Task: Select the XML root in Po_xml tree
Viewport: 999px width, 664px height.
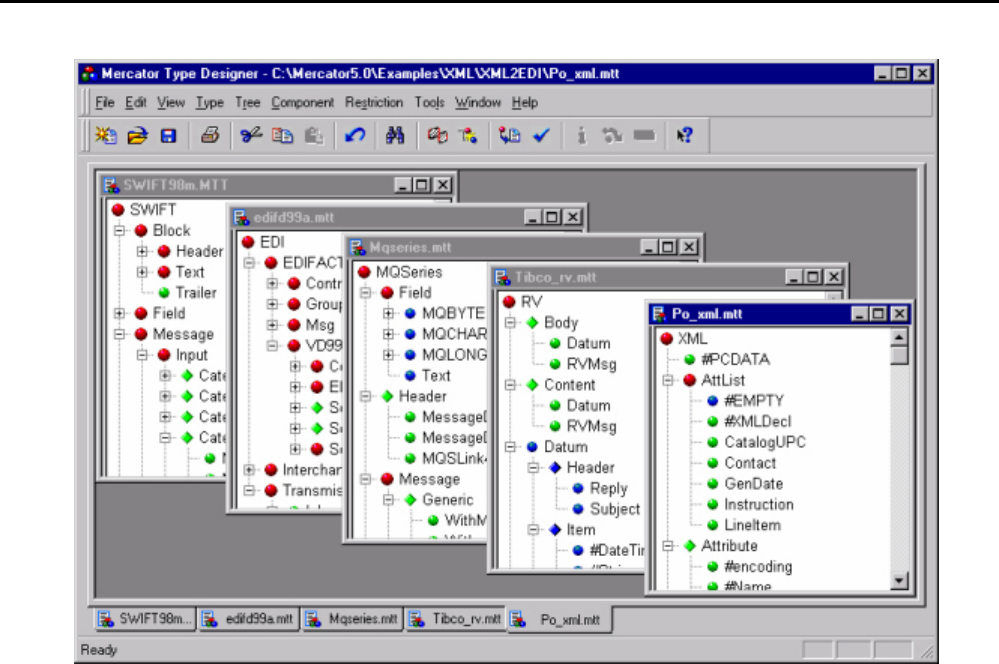Action: [692, 338]
